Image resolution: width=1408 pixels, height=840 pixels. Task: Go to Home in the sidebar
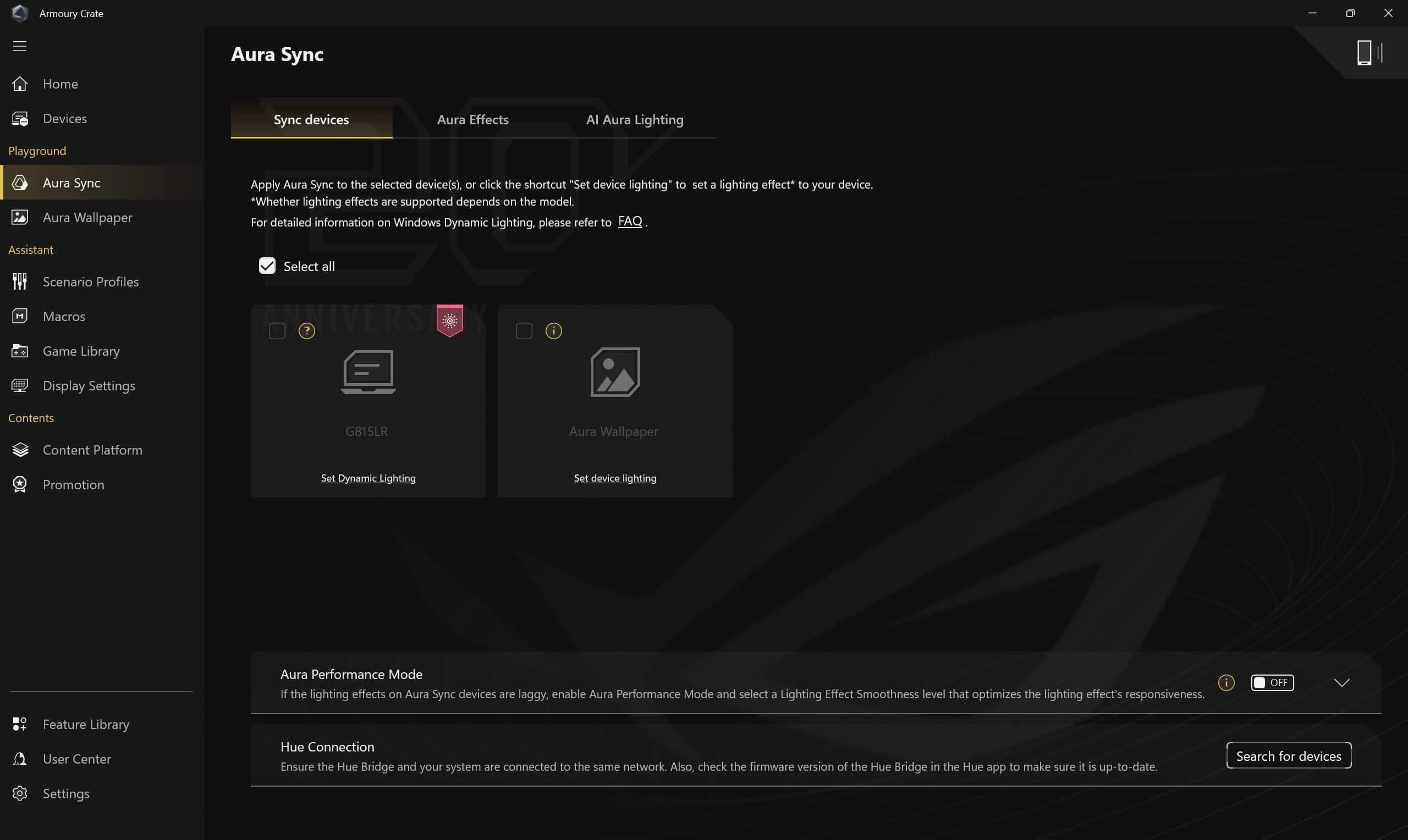[102, 84]
